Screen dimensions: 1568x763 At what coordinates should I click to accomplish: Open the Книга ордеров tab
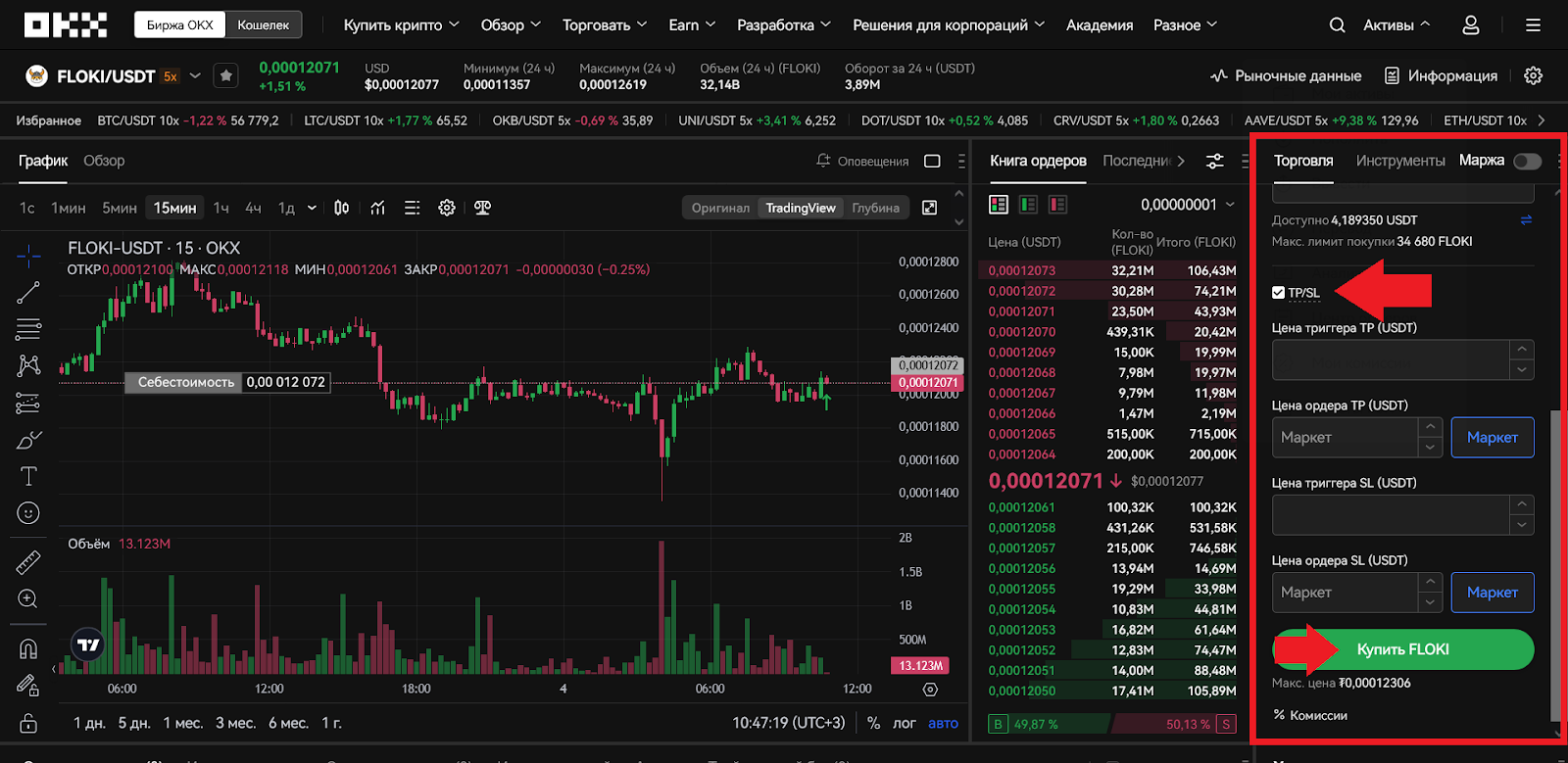click(1038, 161)
